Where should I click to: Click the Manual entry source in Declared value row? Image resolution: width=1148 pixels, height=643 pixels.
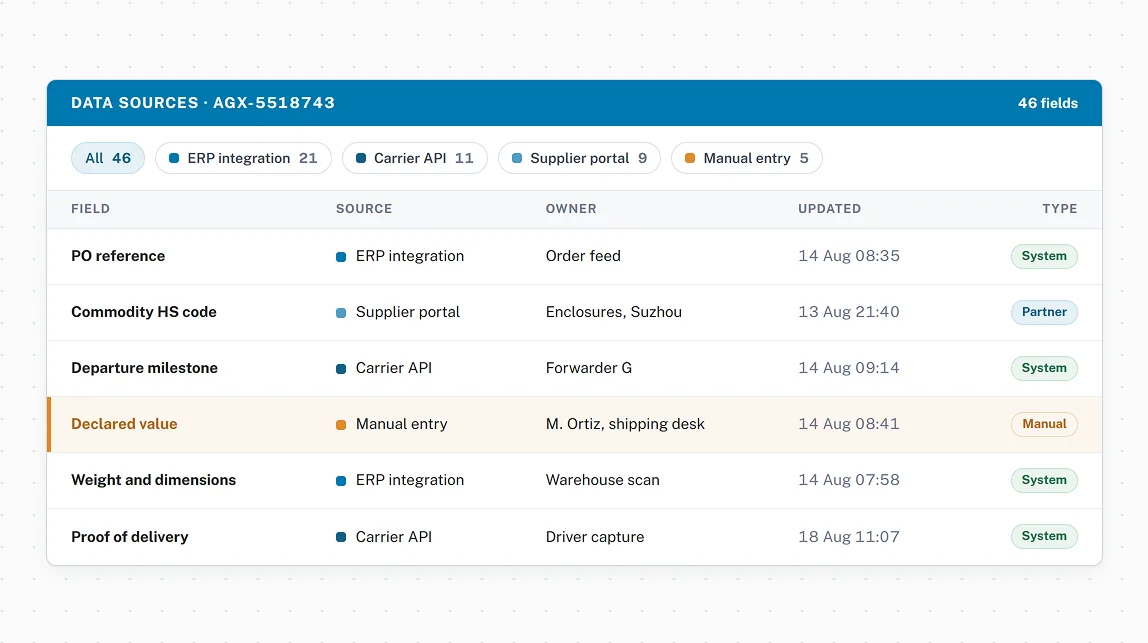click(401, 424)
